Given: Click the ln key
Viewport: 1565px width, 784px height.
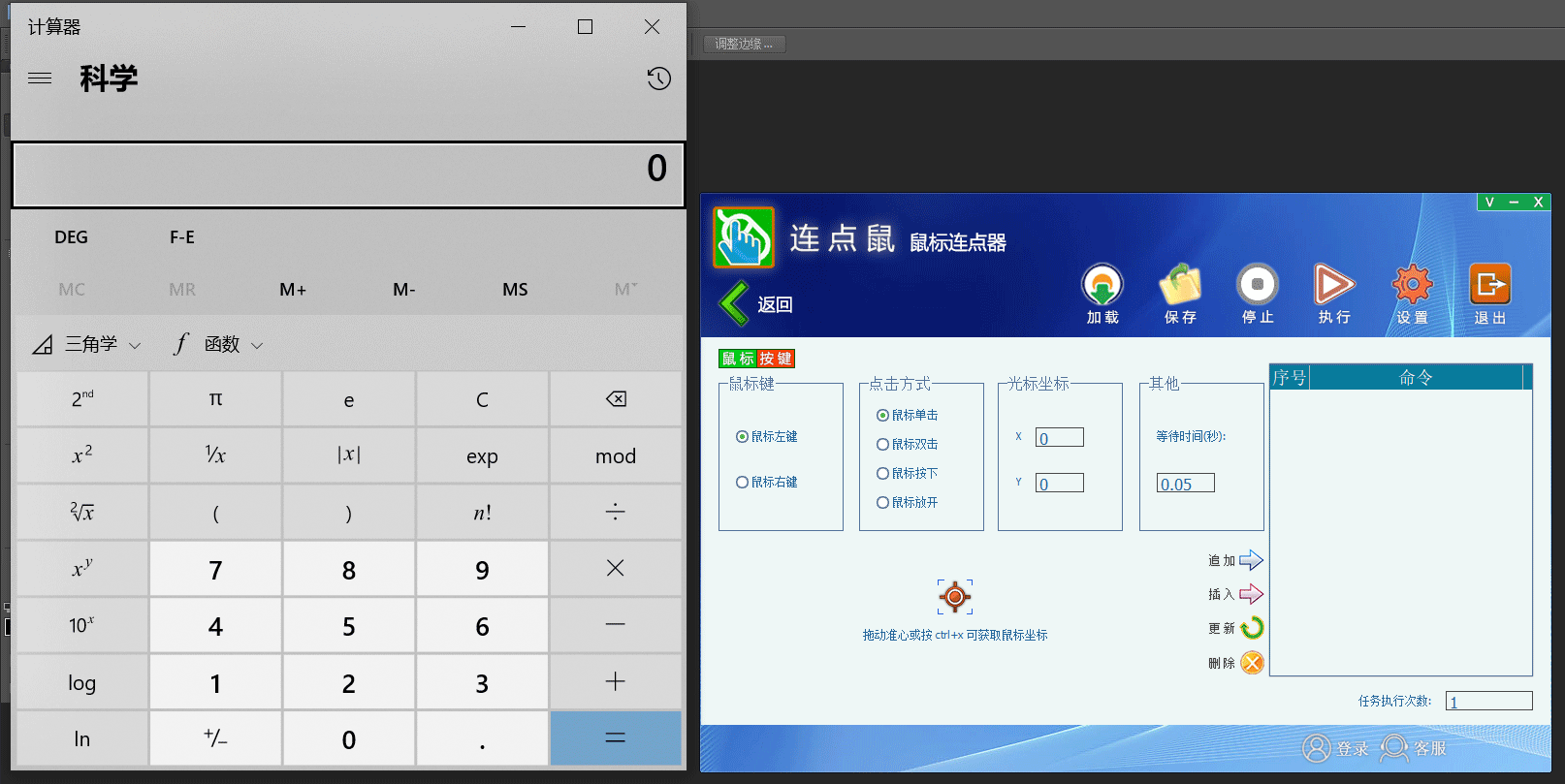Looking at the screenshot, I should [82, 738].
